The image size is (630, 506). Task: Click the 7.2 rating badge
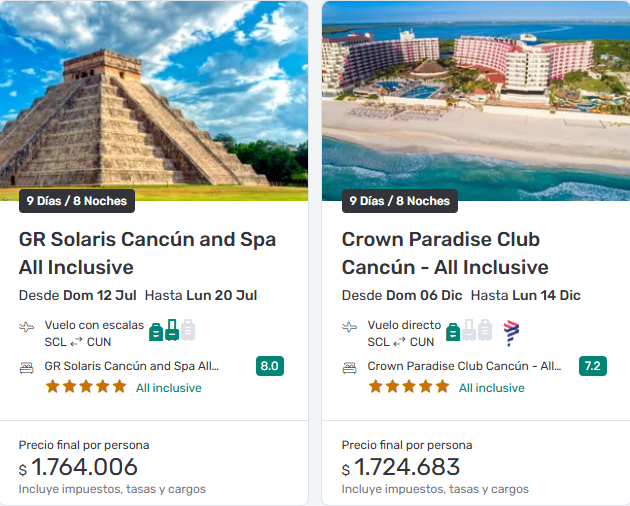[x=593, y=366]
